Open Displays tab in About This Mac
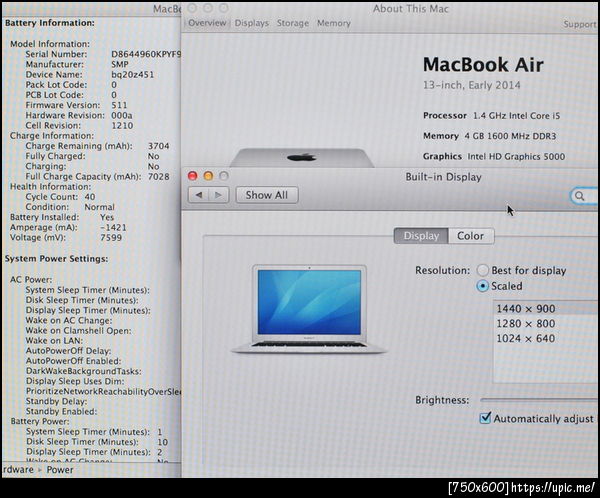 pyautogui.click(x=251, y=23)
